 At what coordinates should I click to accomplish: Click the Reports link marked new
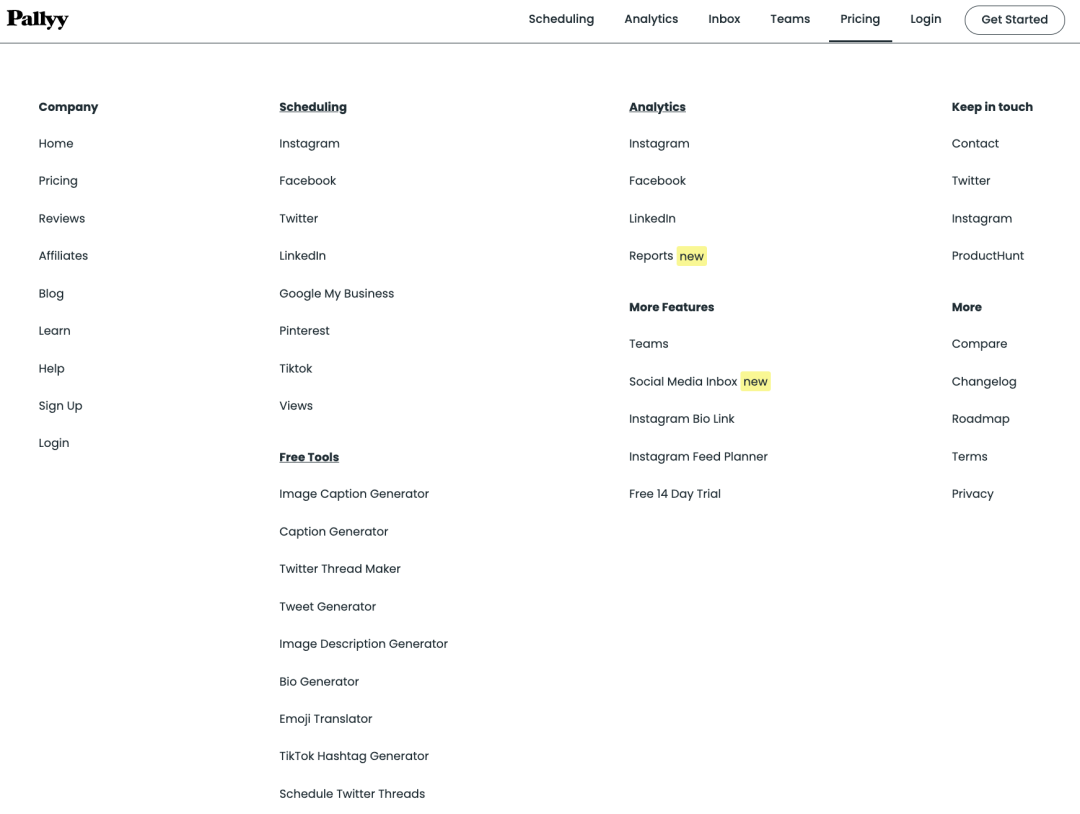[x=651, y=256]
